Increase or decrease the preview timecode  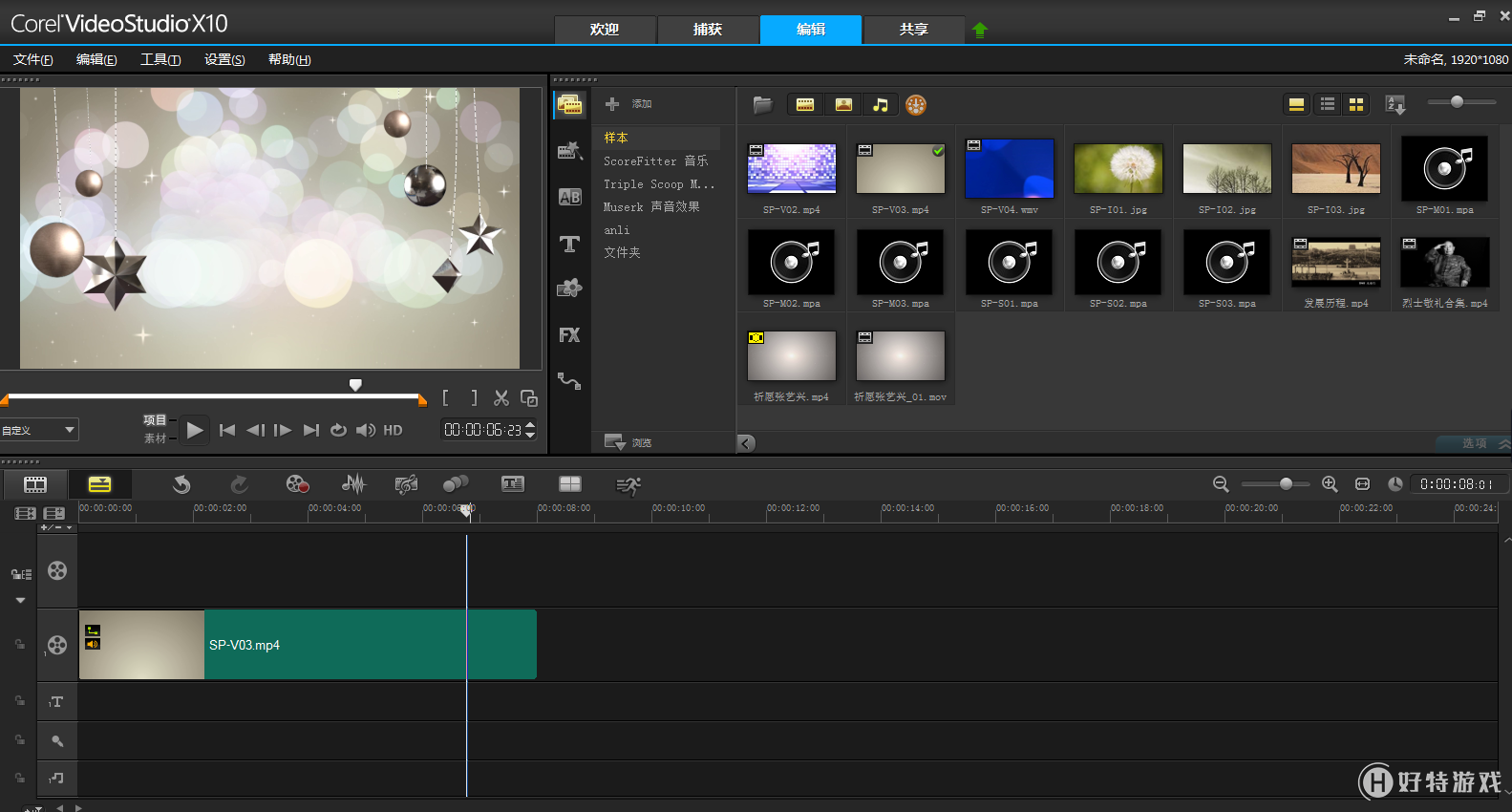[x=531, y=430]
